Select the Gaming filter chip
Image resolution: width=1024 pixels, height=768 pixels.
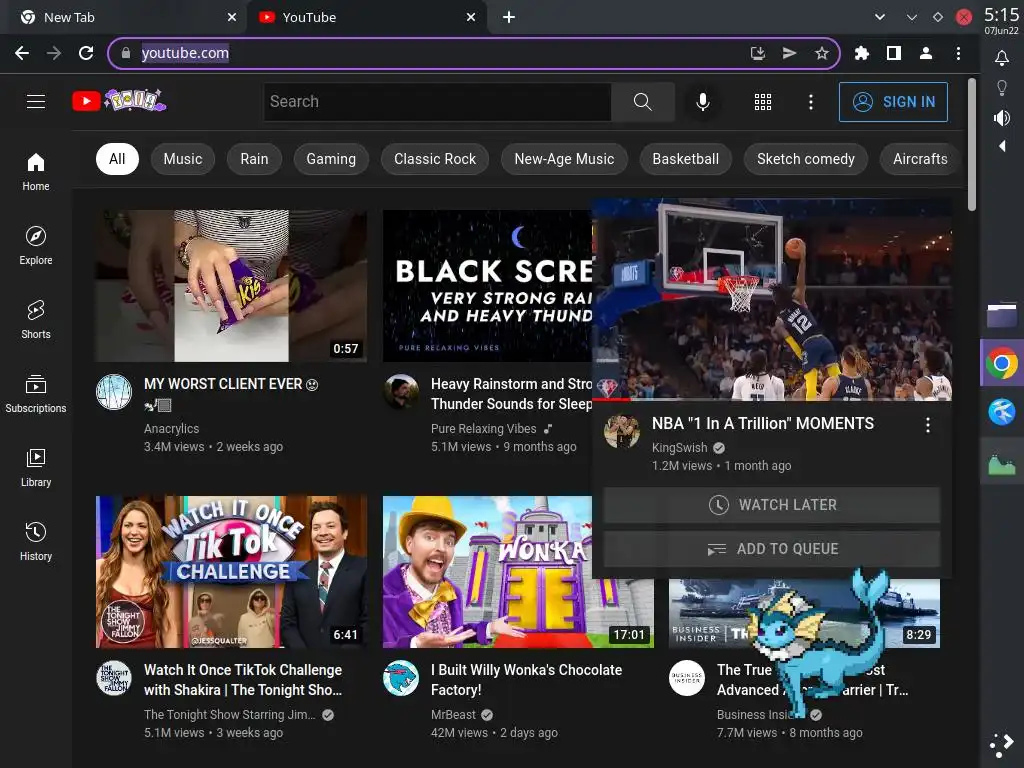(x=331, y=159)
